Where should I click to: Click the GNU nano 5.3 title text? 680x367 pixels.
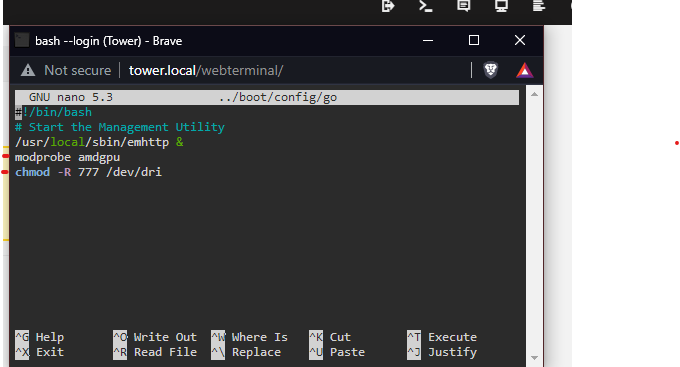click(x=71, y=97)
